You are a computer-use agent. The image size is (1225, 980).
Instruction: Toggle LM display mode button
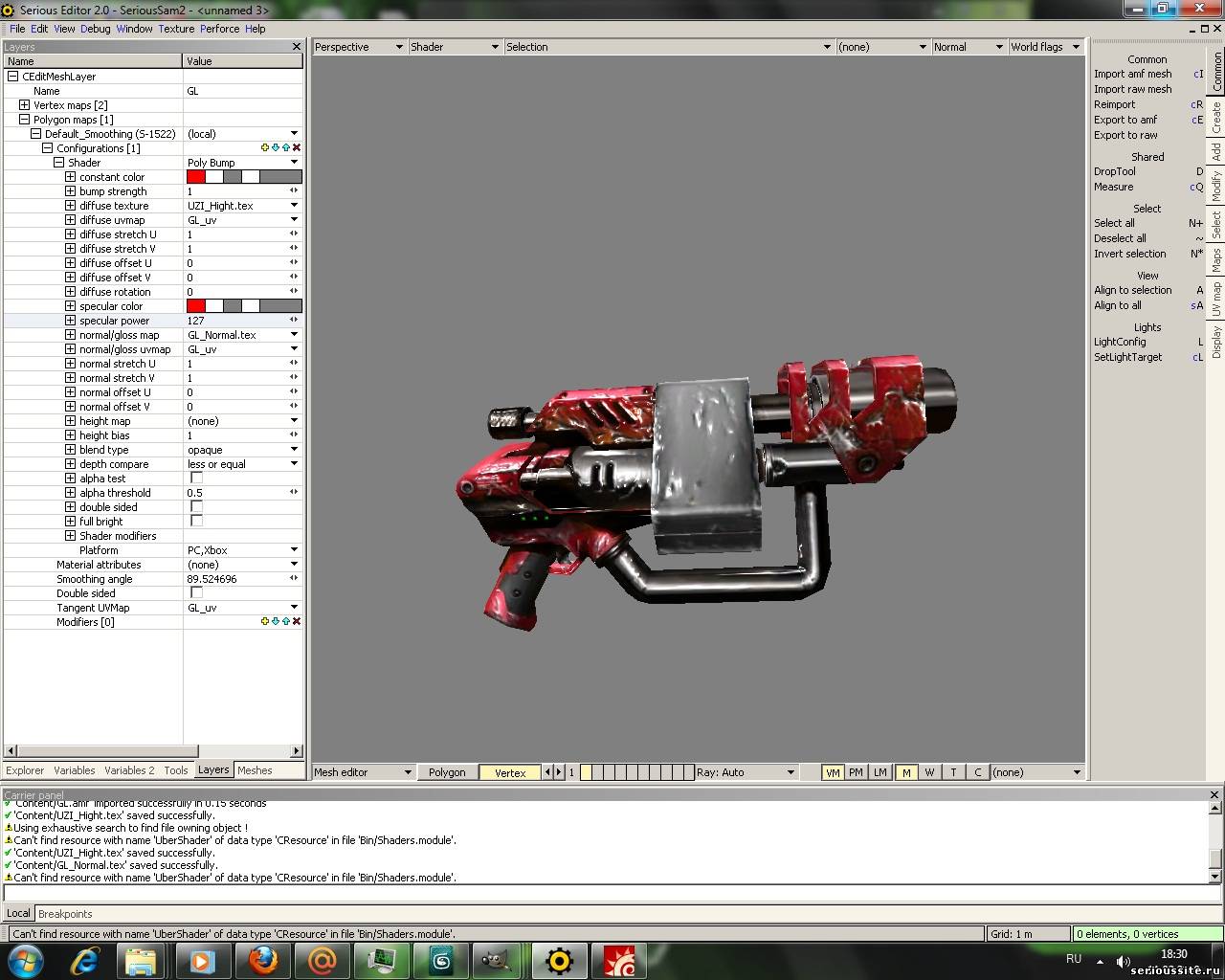(880, 772)
